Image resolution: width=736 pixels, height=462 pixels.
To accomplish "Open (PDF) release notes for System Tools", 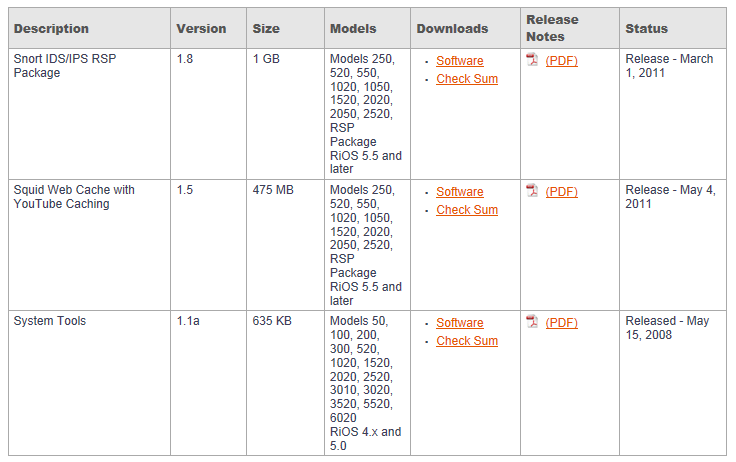I will click(x=561, y=323).
